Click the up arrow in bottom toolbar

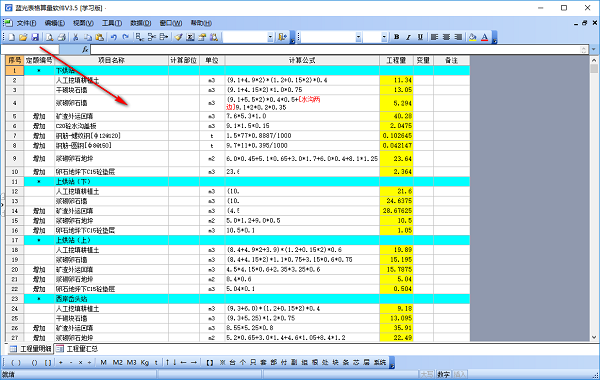pos(167,362)
